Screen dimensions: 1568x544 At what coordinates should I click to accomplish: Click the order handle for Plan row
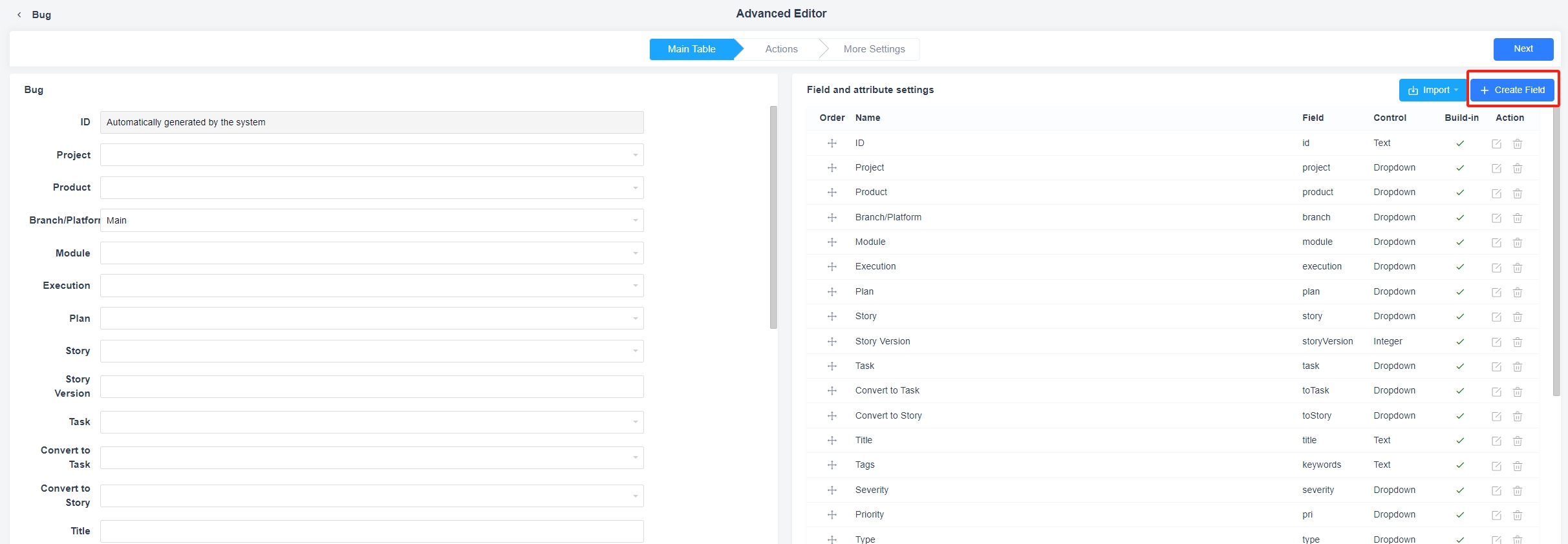tap(832, 292)
